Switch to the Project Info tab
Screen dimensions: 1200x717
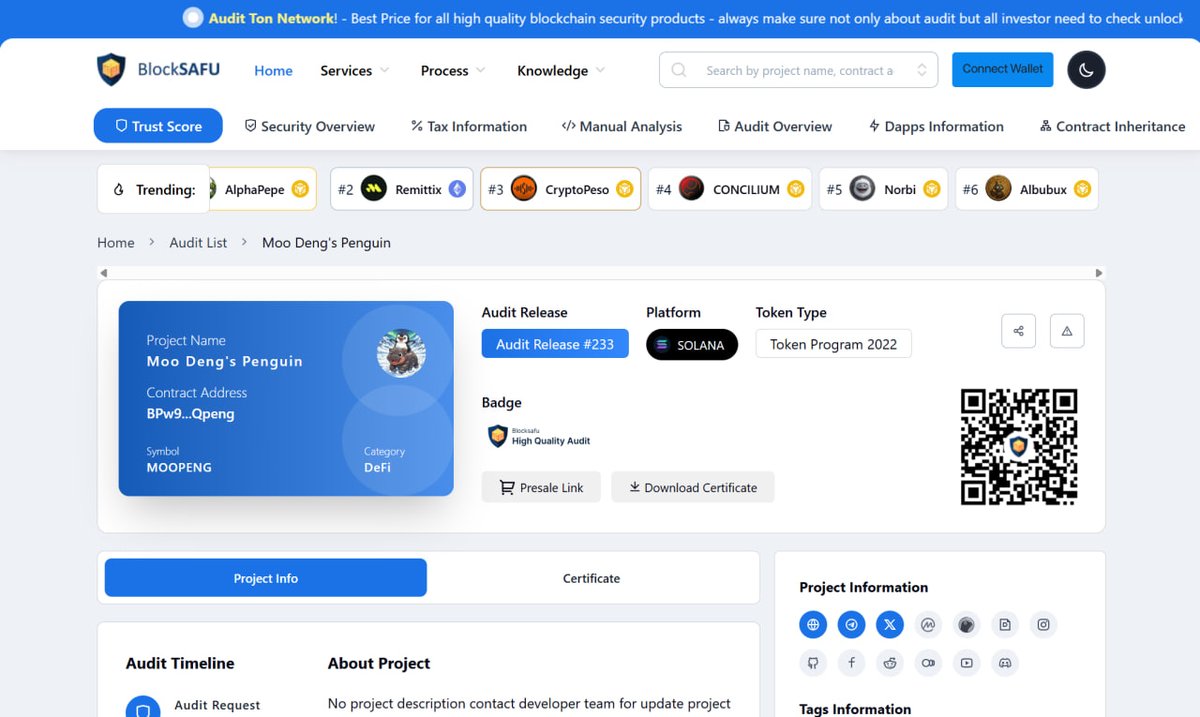[x=266, y=578]
